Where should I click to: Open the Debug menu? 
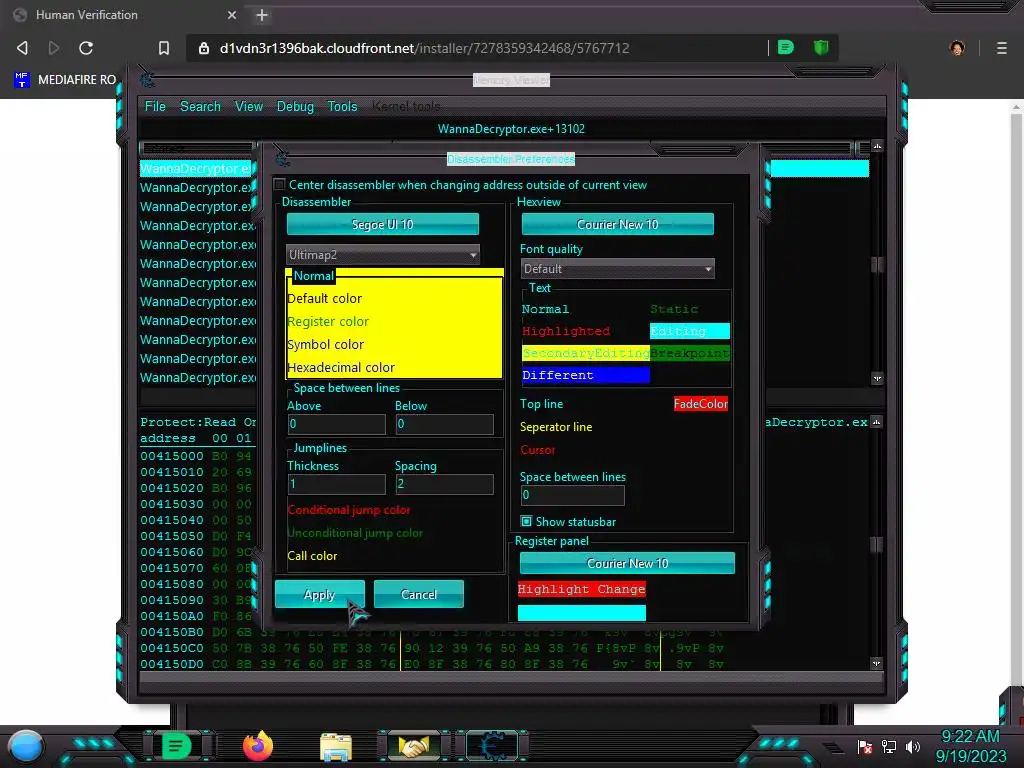click(x=295, y=106)
